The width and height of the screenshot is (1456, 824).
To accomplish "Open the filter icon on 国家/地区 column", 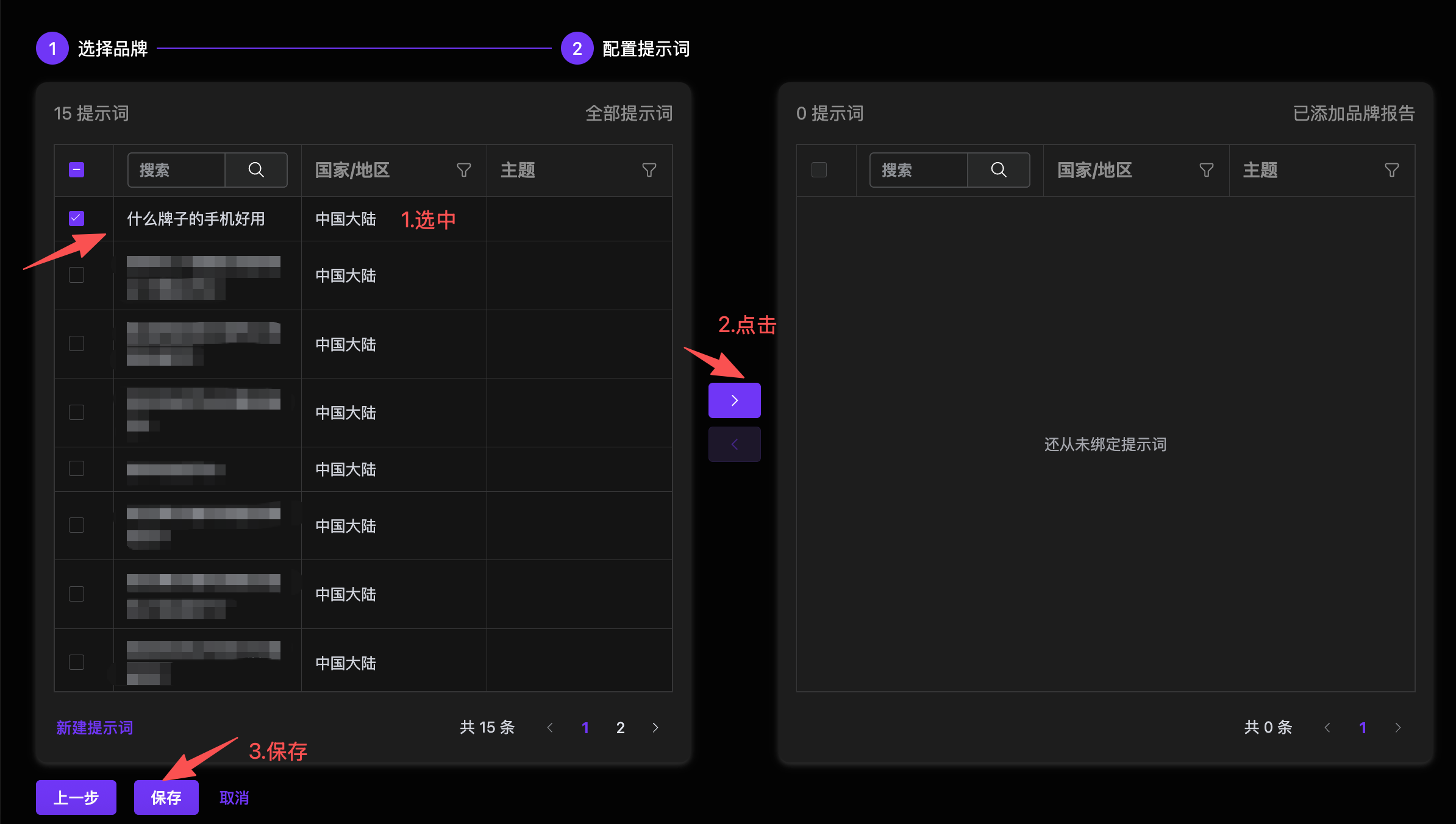I will point(464,170).
